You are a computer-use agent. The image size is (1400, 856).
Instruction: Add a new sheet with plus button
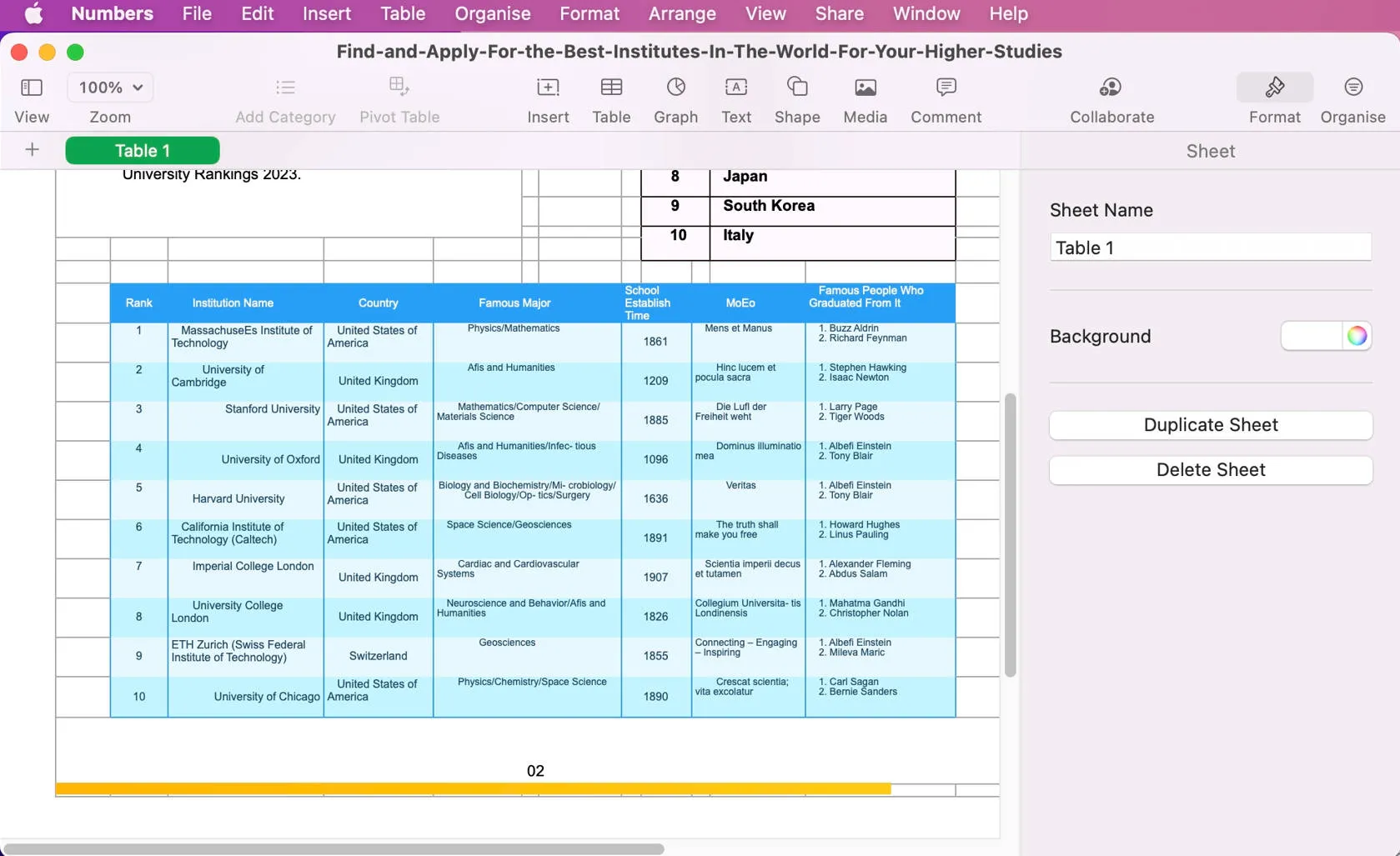(32, 150)
